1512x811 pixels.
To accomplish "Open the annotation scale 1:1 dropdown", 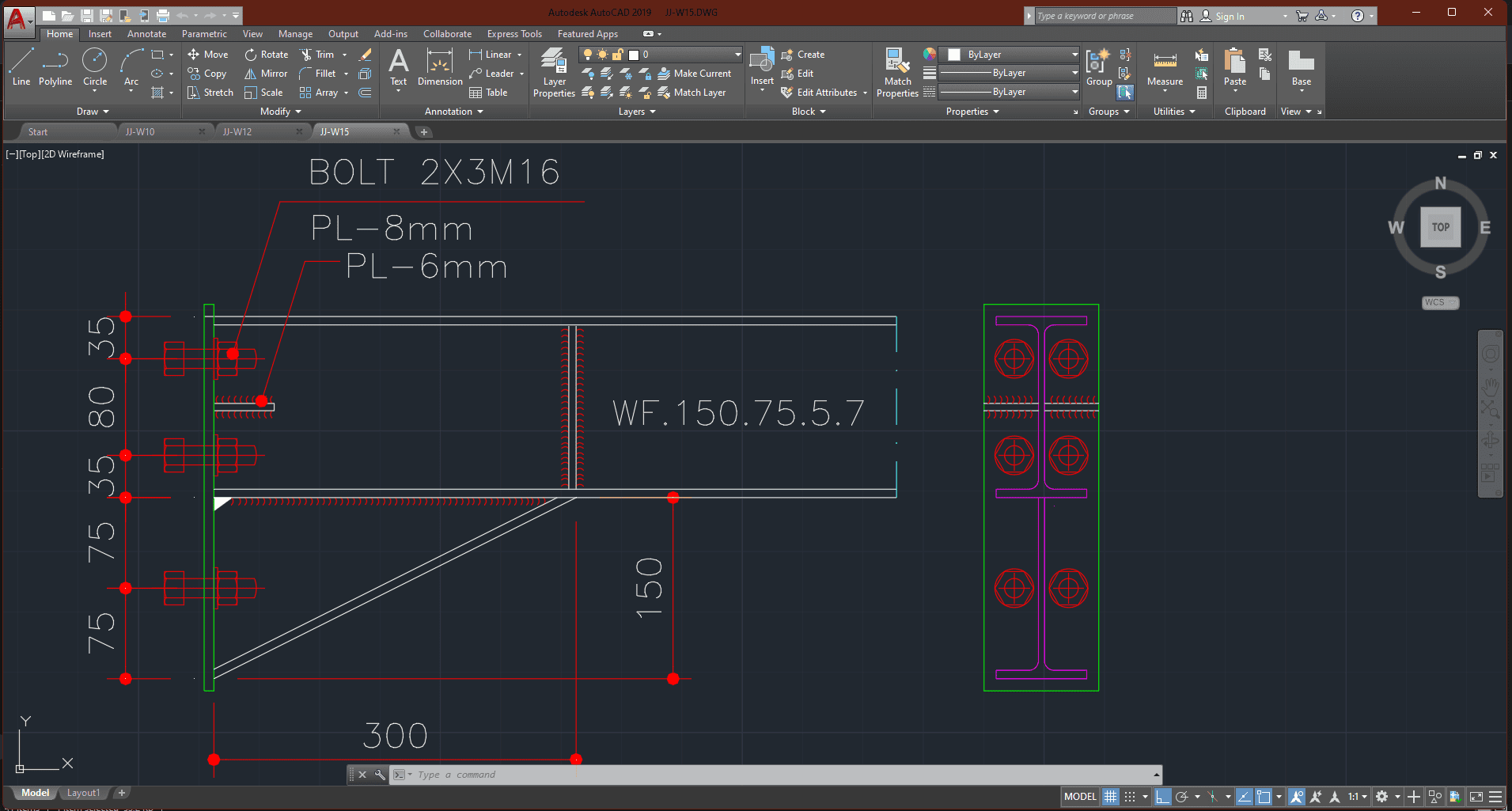I will [1358, 797].
